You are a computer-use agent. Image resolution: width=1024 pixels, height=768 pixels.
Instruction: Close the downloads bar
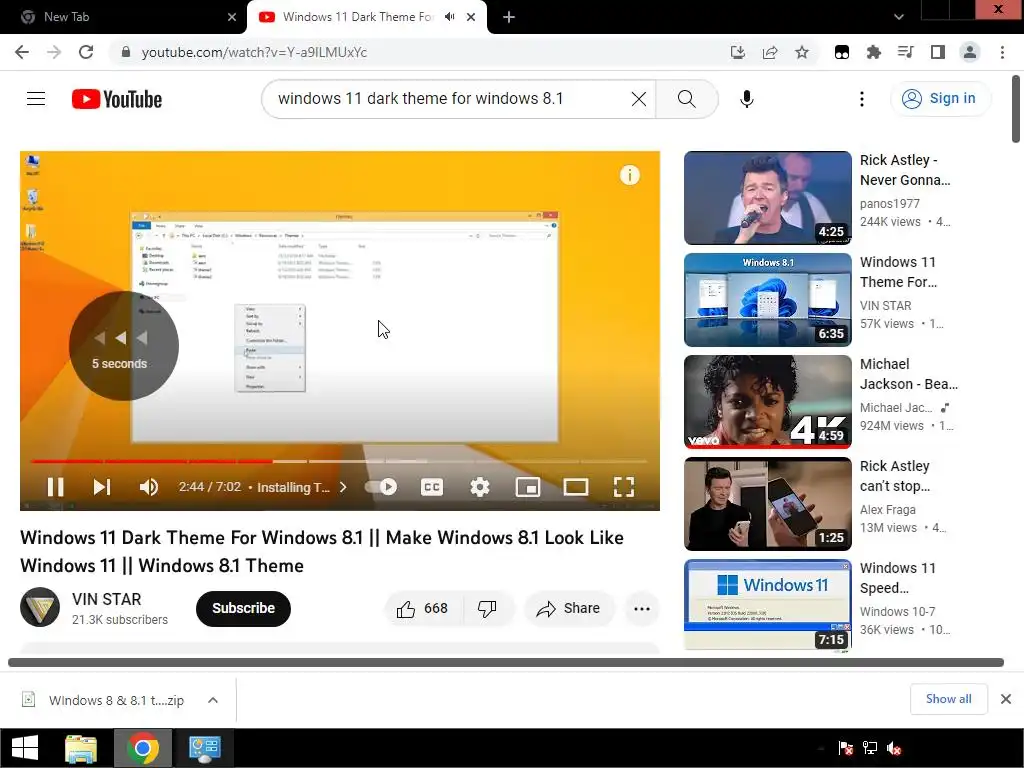[x=1006, y=699]
